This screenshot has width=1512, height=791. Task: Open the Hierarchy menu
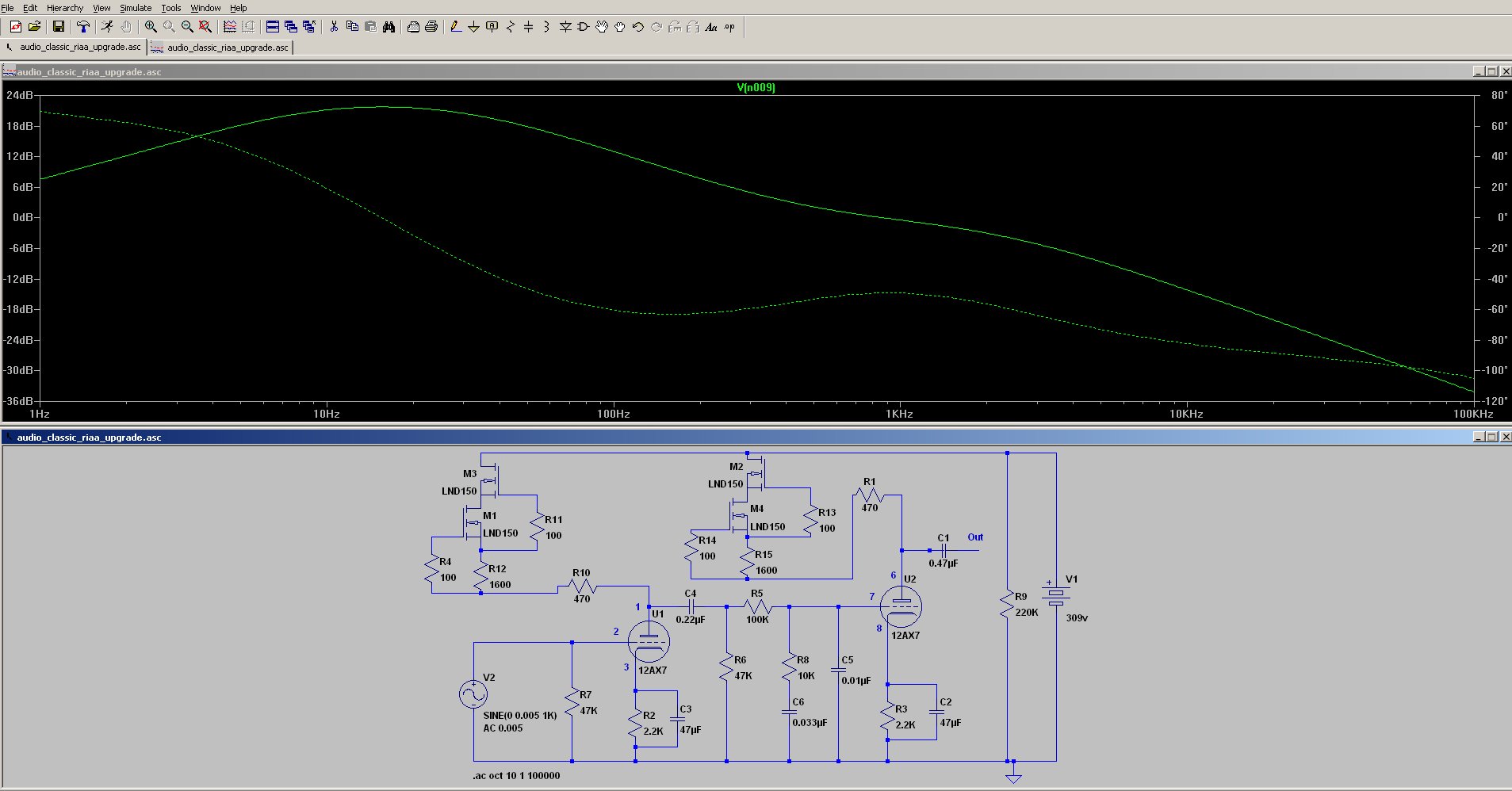click(x=65, y=8)
